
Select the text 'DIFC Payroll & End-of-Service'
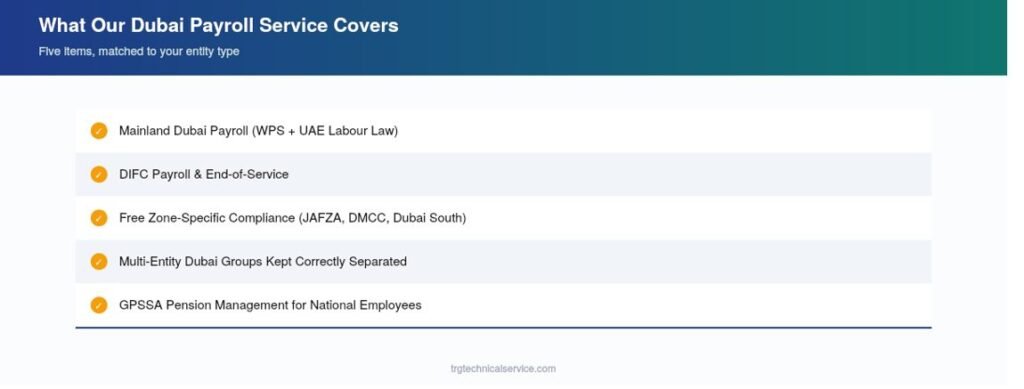point(204,174)
